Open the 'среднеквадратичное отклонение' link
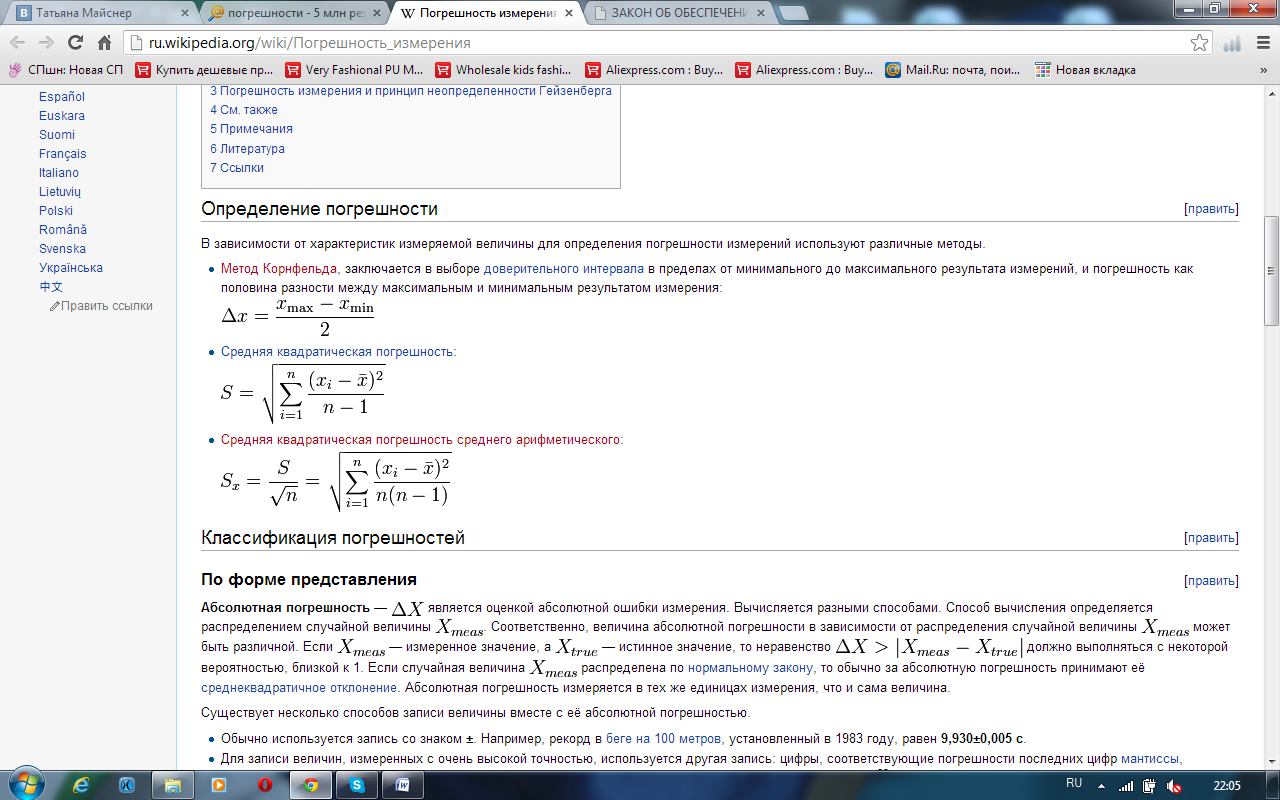1280x800 pixels. point(300,688)
